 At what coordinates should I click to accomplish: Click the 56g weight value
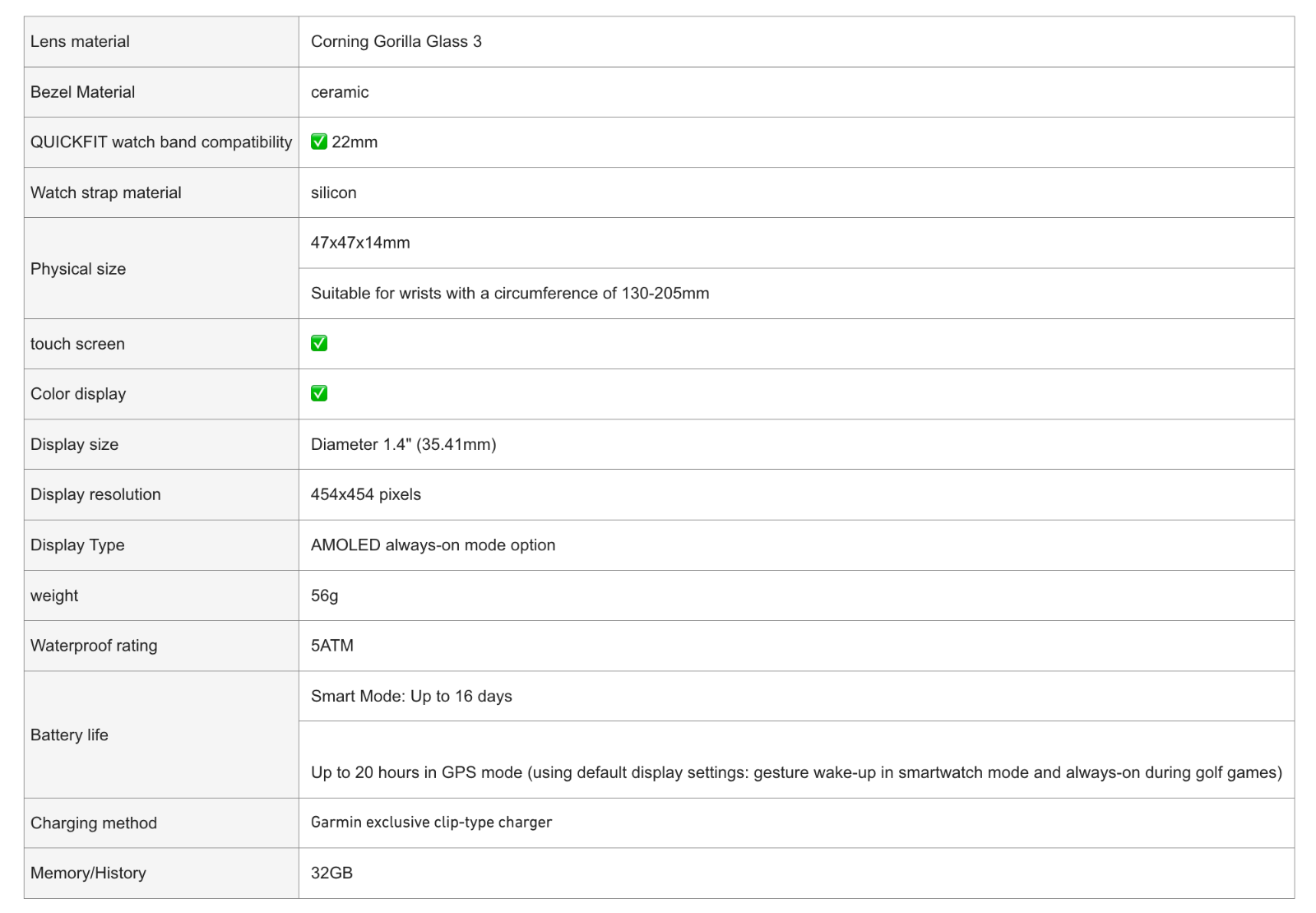pos(325,596)
